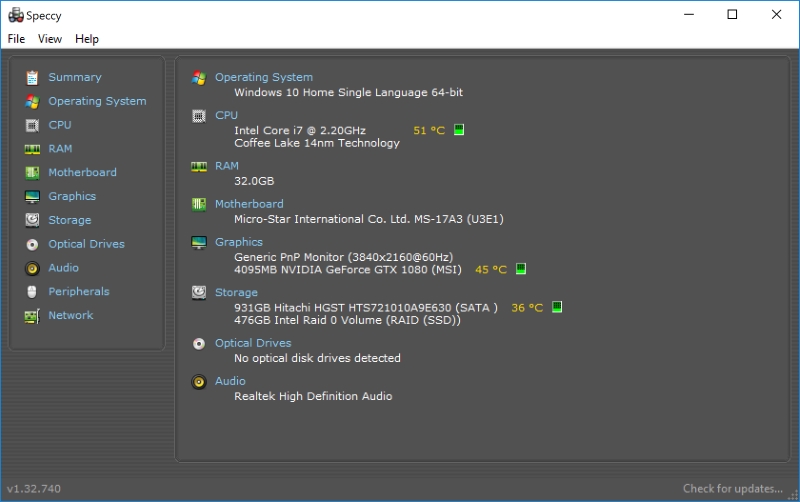The width and height of the screenshot is (800, 502).
Task: Click the 931GB Hitachi HGST drive line
Action: 366,308
